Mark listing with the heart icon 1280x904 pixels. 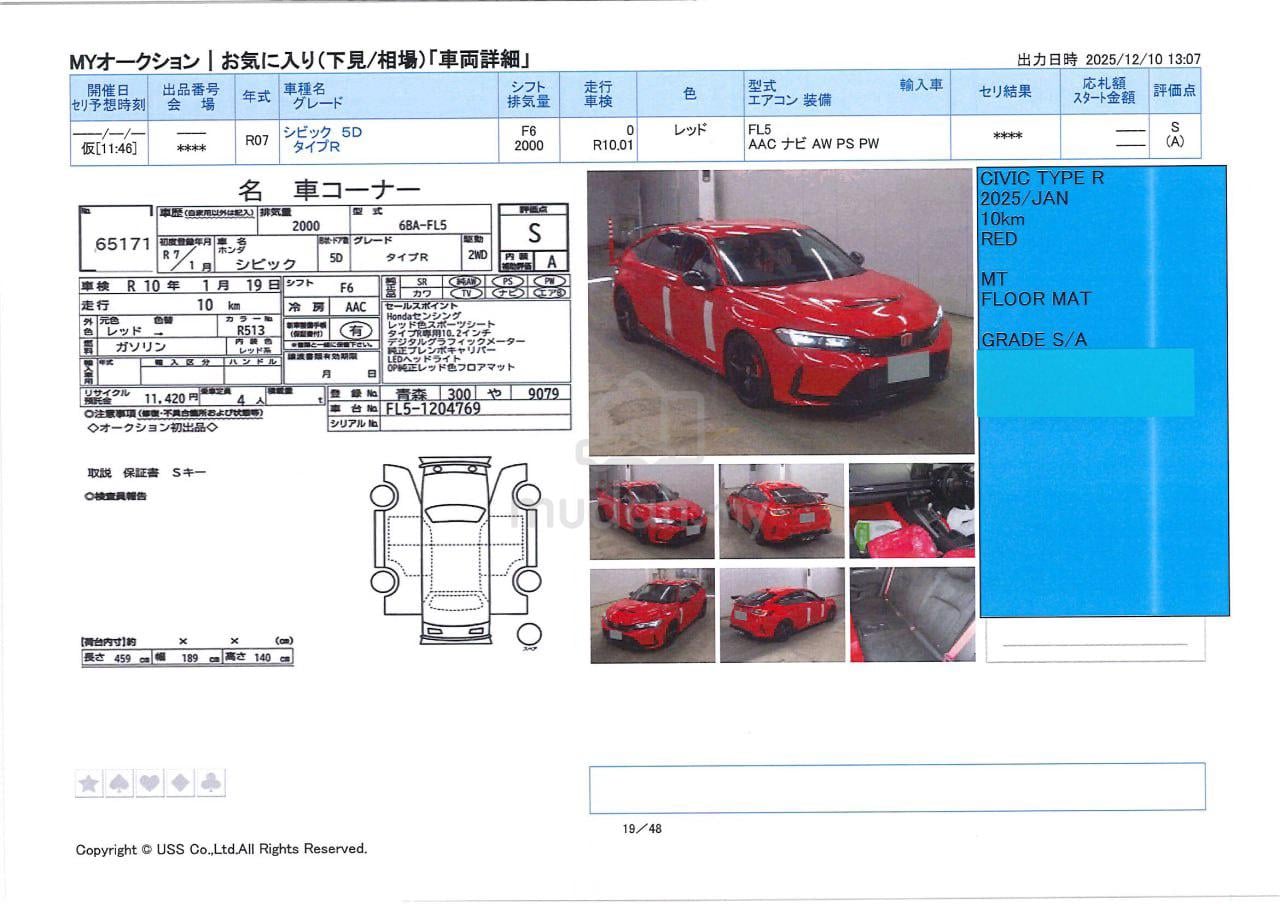click(x=150, y=784)
